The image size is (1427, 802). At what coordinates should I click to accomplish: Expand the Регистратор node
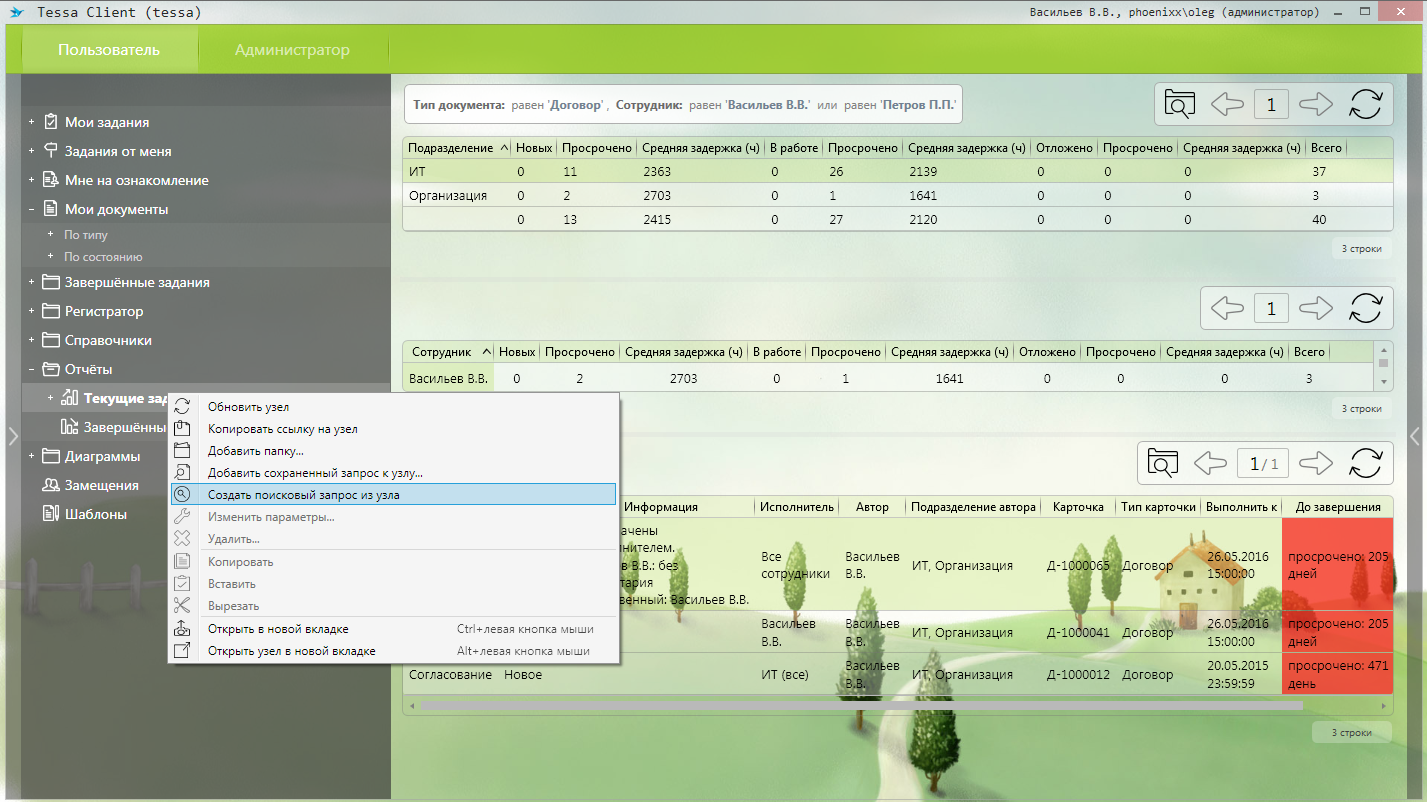point(32,311)
